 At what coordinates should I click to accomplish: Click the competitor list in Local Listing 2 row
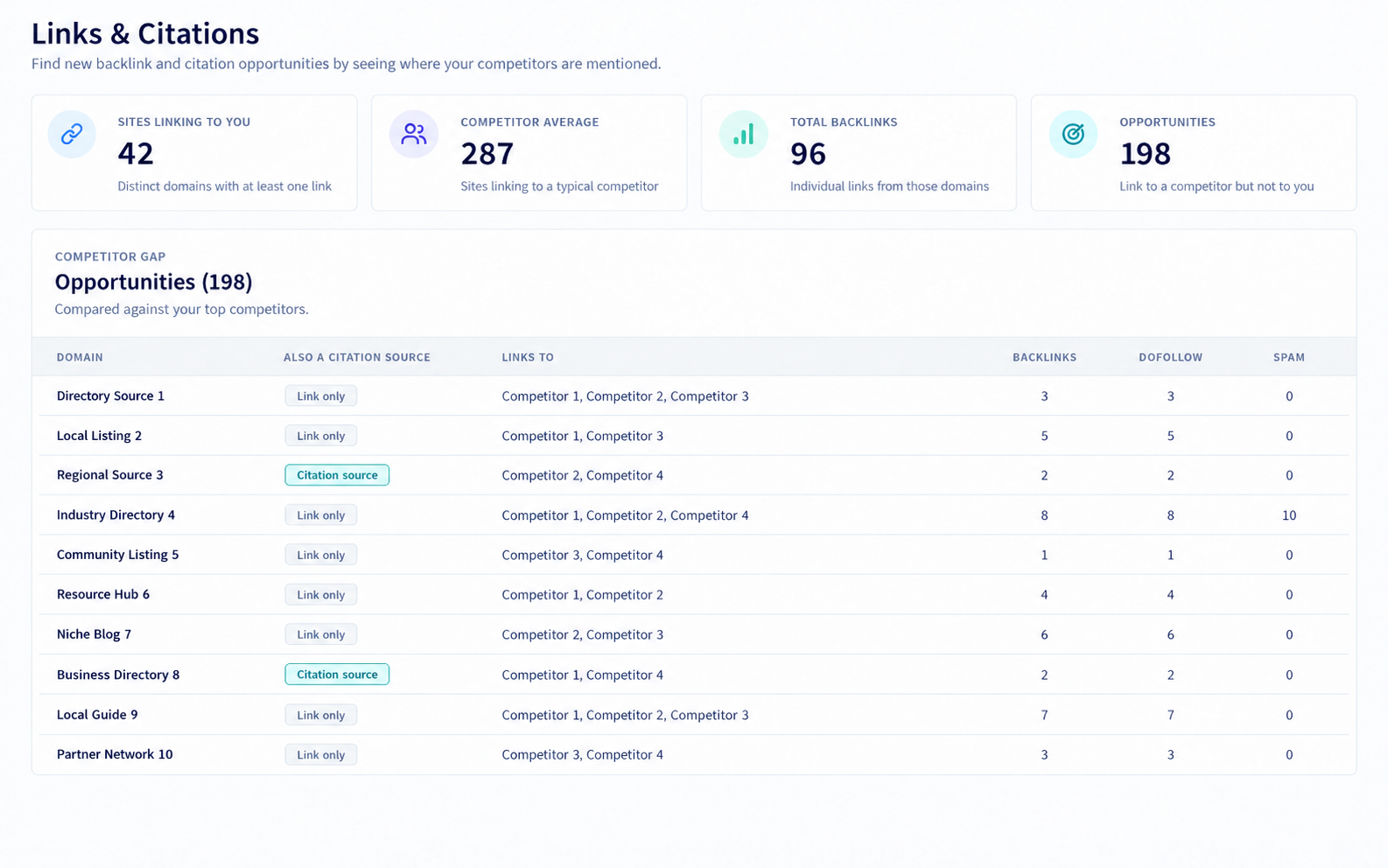click(582, 436)
